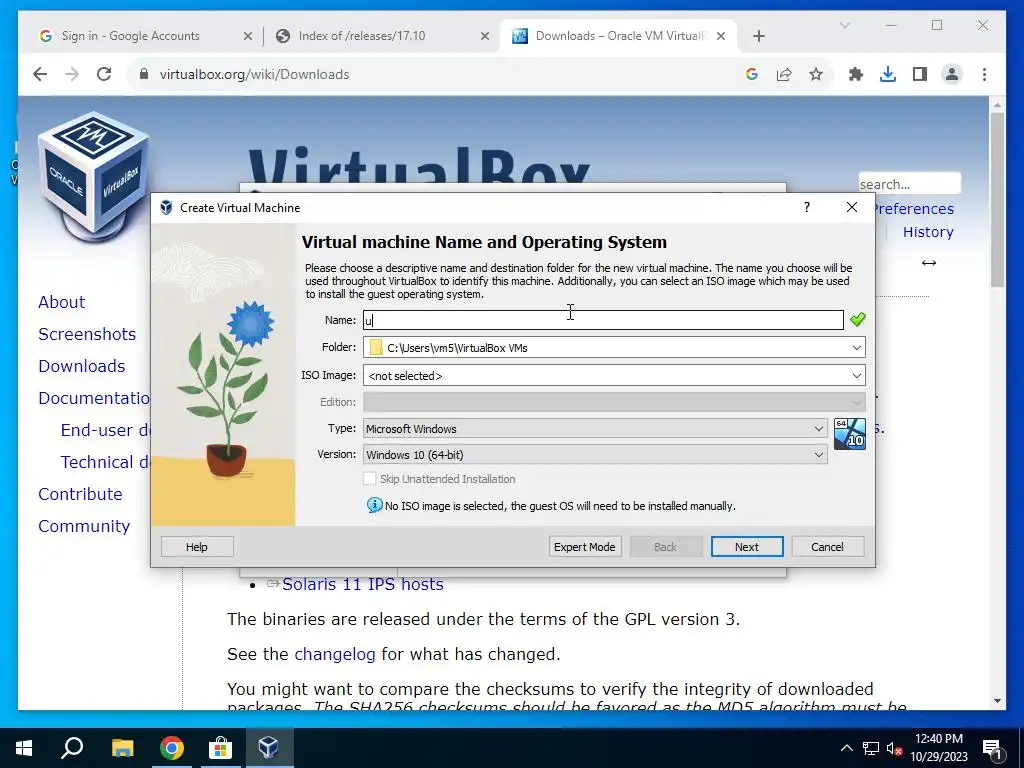1024x768 pixels.
Task: Open VirtualBox from taskbar
Action: point(269,748)
